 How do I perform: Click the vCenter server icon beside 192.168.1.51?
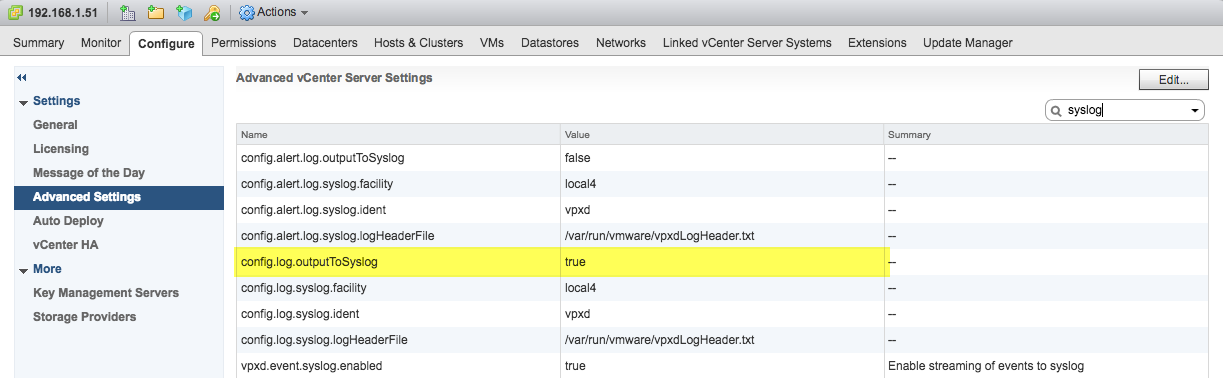[14, 13]
